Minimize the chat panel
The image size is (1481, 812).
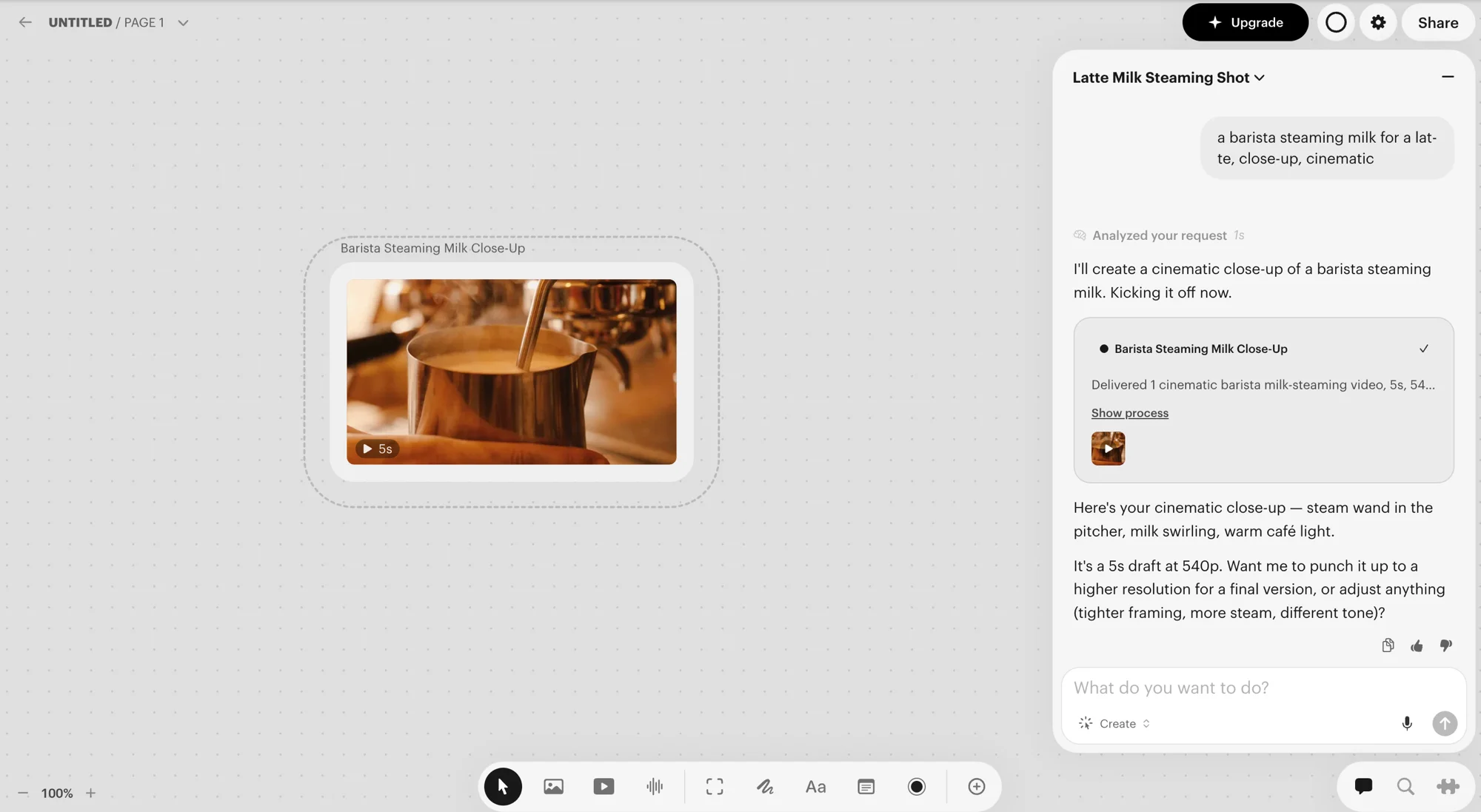[1448, 76]
